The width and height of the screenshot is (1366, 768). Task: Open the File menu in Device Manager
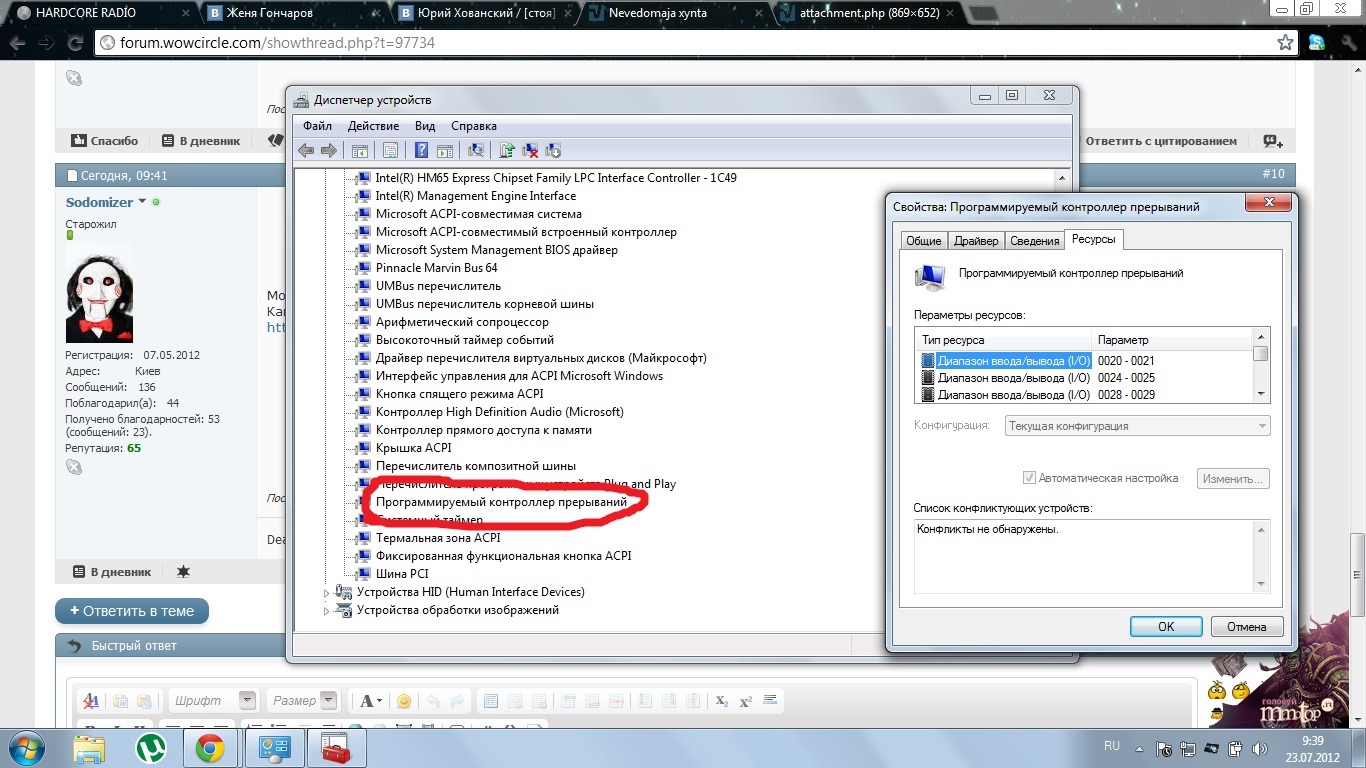pos(317,126)
